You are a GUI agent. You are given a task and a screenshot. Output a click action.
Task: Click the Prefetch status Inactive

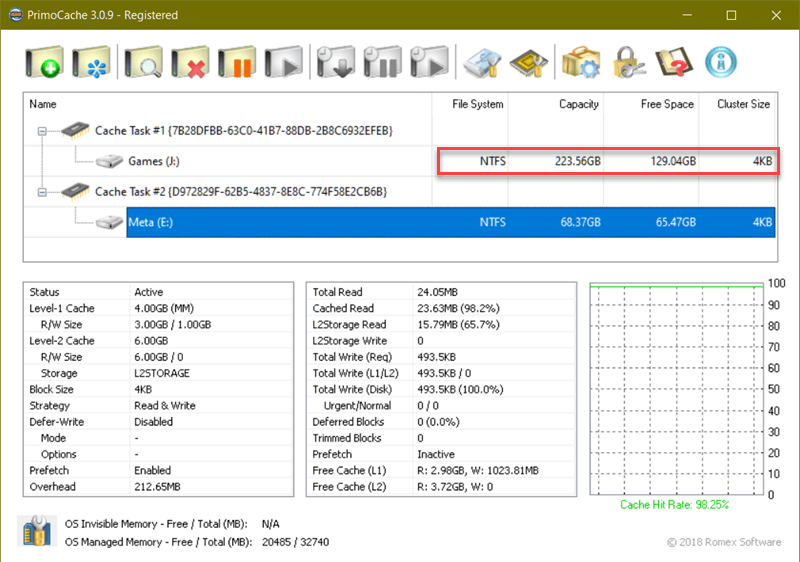tap(436, 454)
